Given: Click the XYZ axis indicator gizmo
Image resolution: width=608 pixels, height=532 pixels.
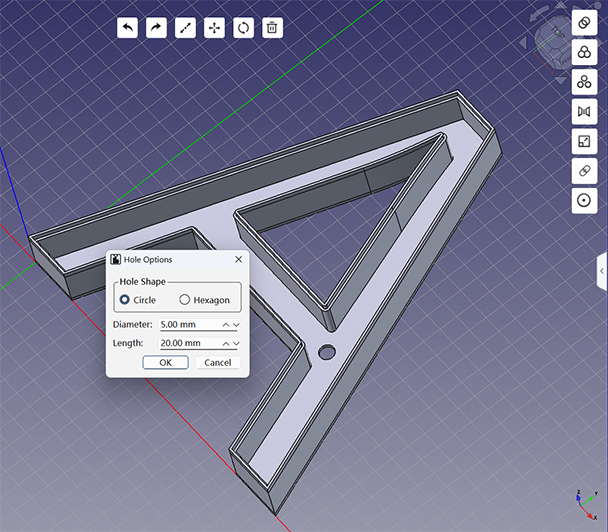Looking at the screenshot, I should [x=586, y=504].
